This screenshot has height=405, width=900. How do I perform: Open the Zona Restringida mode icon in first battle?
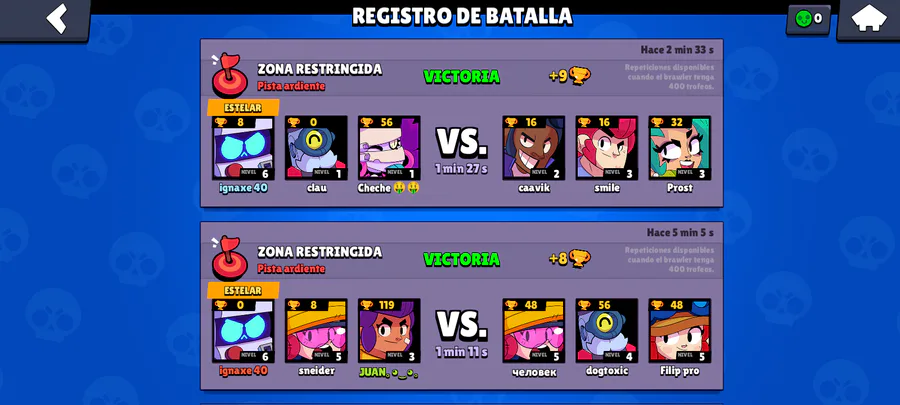pos(228,76)
